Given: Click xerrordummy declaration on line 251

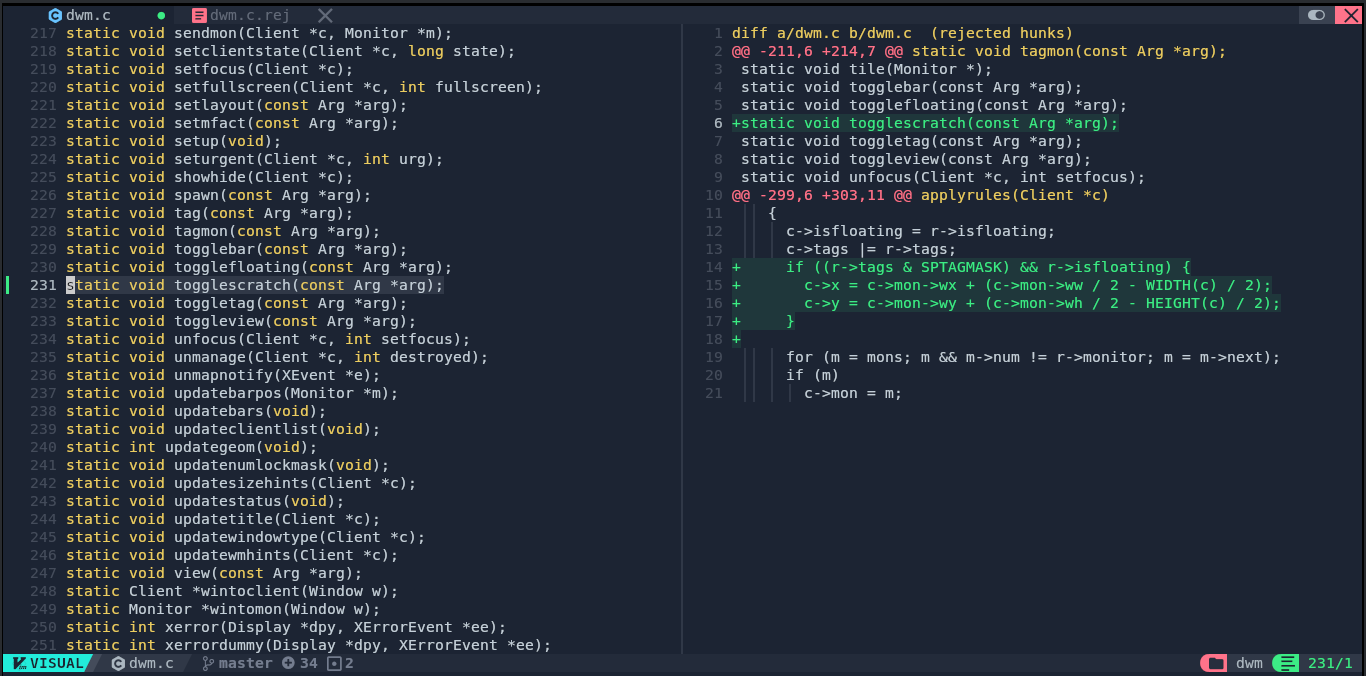Looking at the screenshot, I should pyautogui.click(x=309, y=645).
